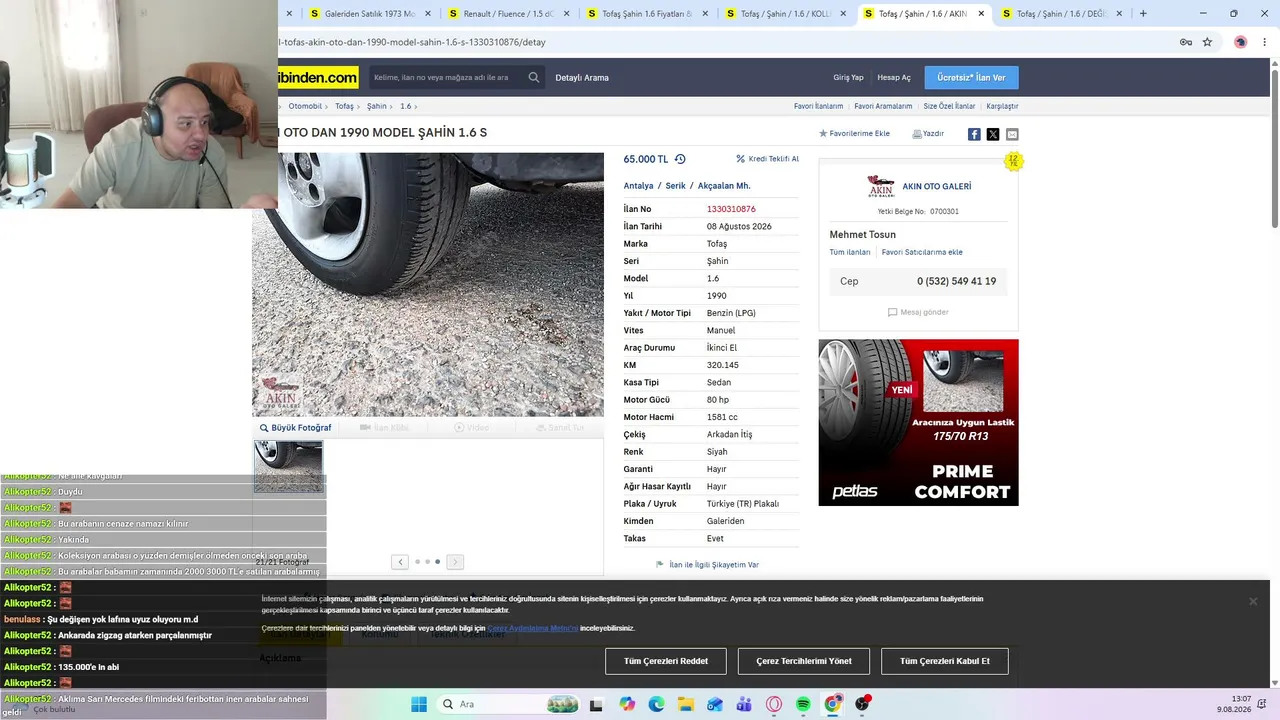Open the Şahin breadcrumb
Viewport: 1280px width, 720px height.
point(376,106)
